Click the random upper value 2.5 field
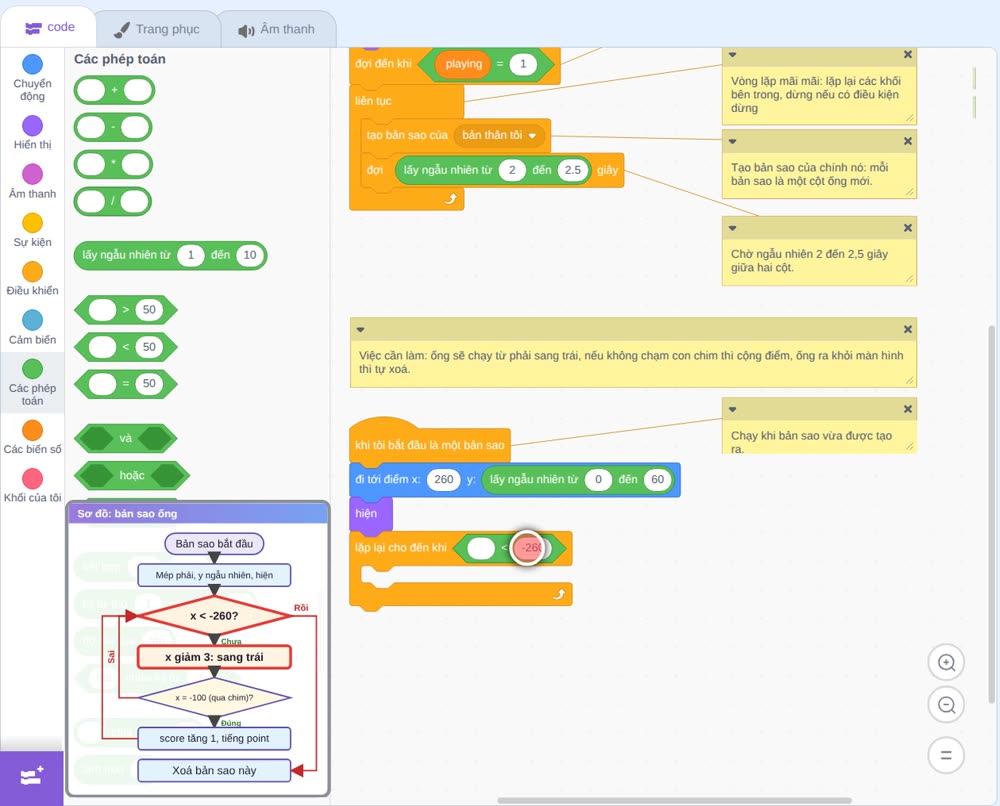The width and height of the screenshot is (1000, 806). (573, 170)
